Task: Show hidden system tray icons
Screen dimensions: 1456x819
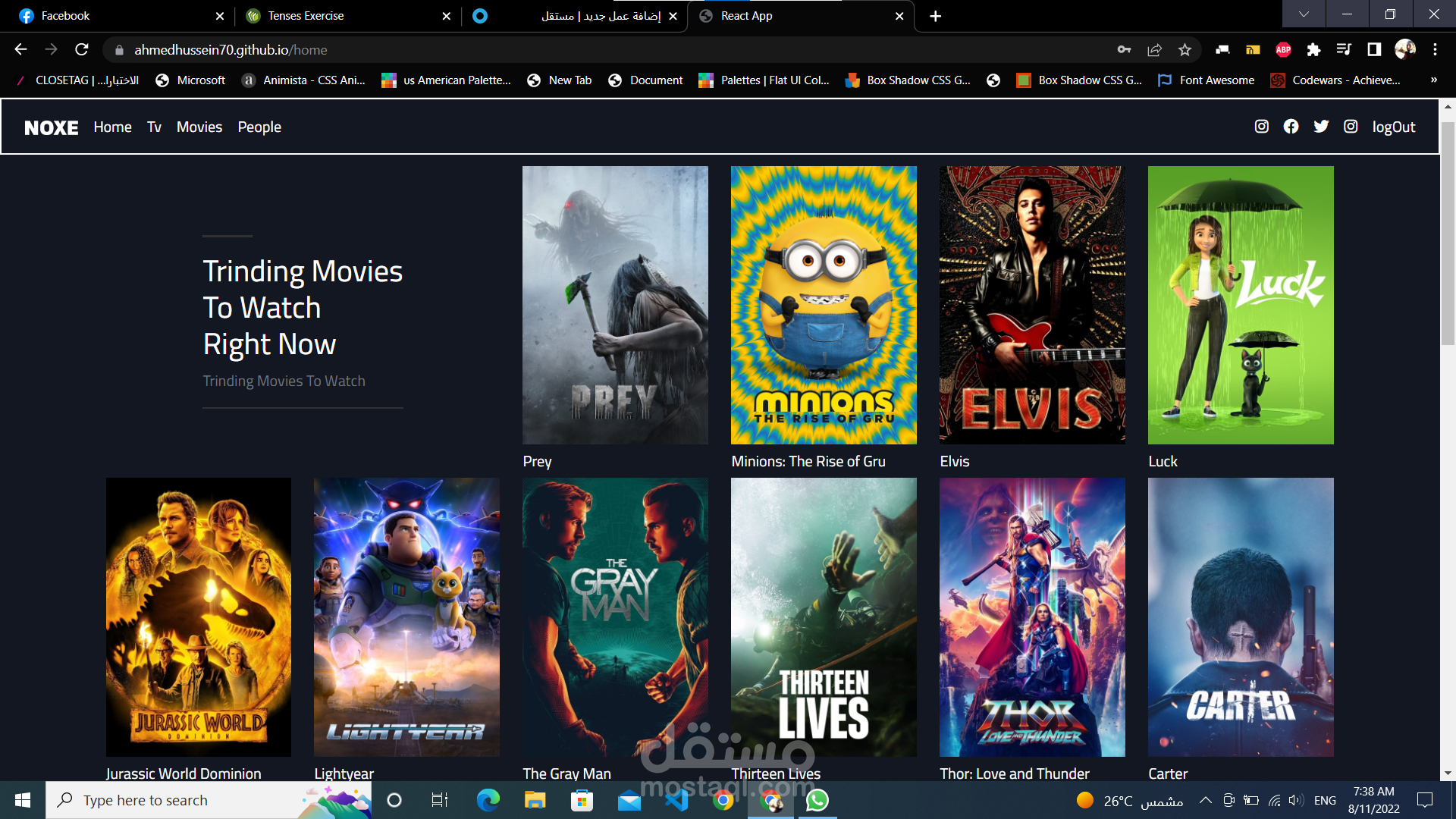Action: [x=1205, y=800]
